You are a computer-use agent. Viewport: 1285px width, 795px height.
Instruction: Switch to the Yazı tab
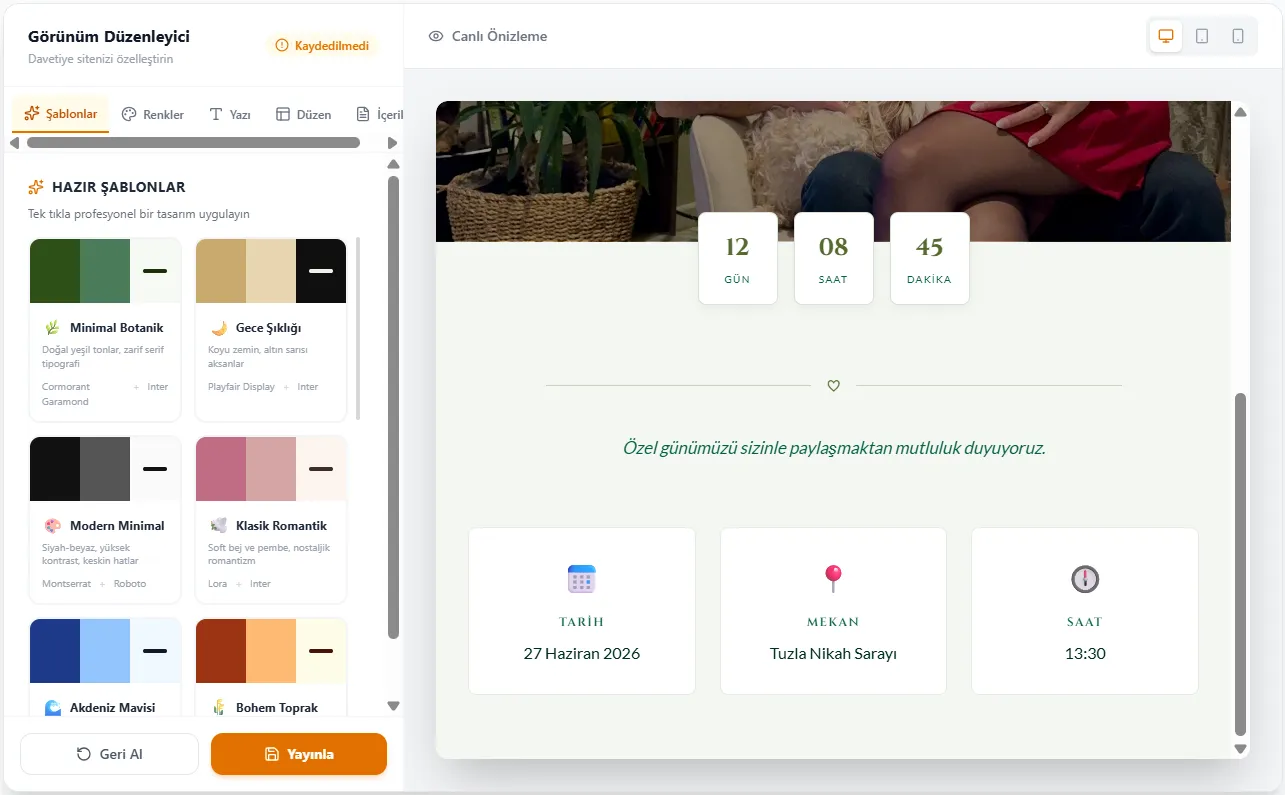coord(229,115)
